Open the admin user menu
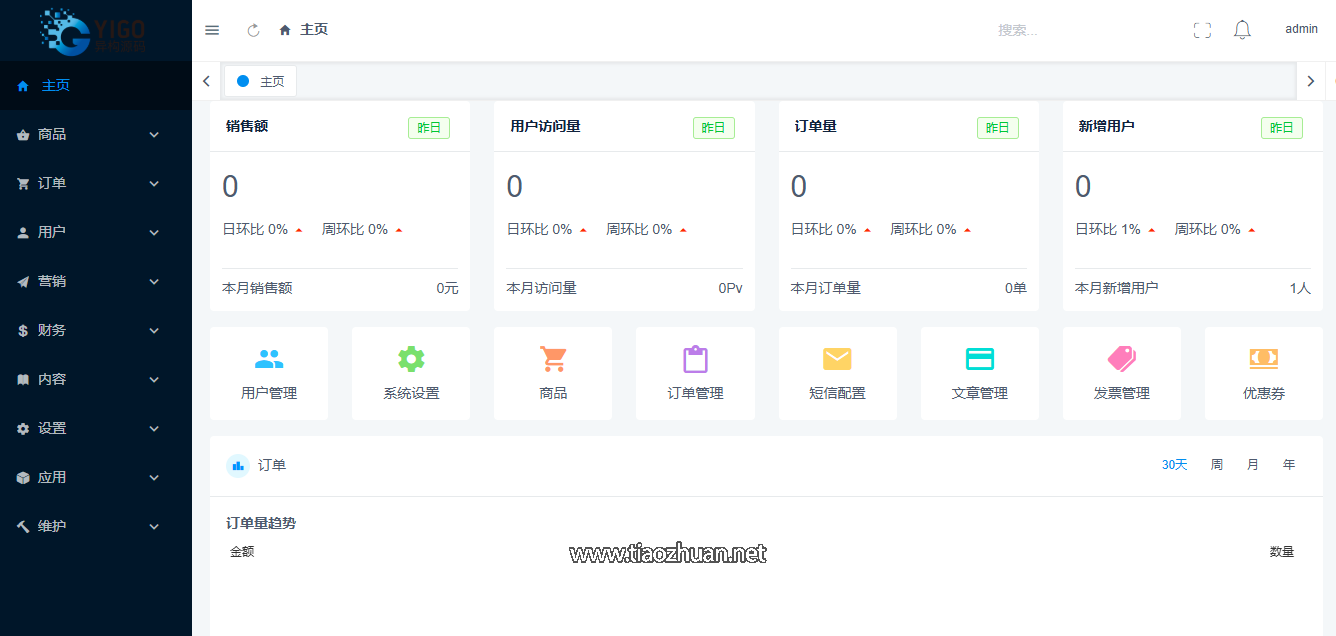The height and width of the screenshot is (636, 1336). 1301,29
